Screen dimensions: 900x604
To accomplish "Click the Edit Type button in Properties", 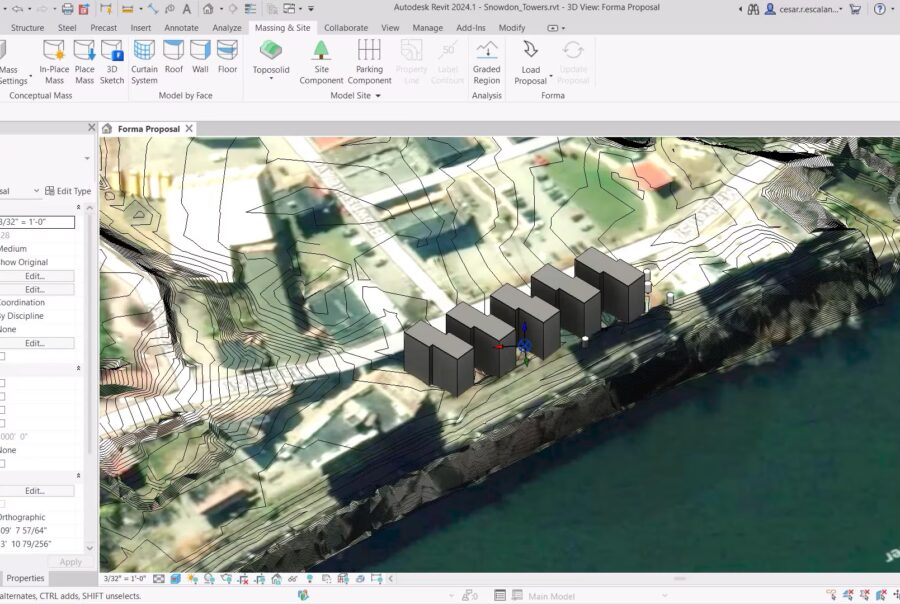I will pos(67,190).
